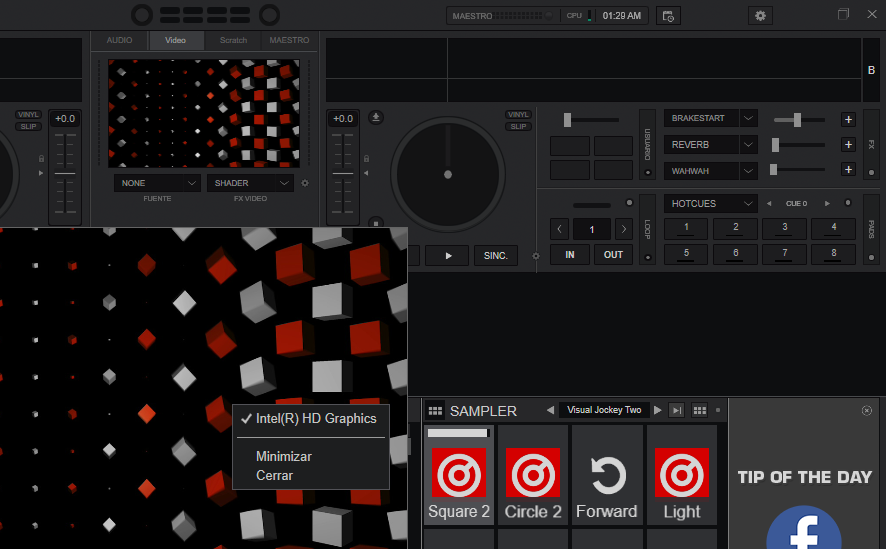Toggle the dot on the USUARIO panel strip
886x549 pixels.
648,172
